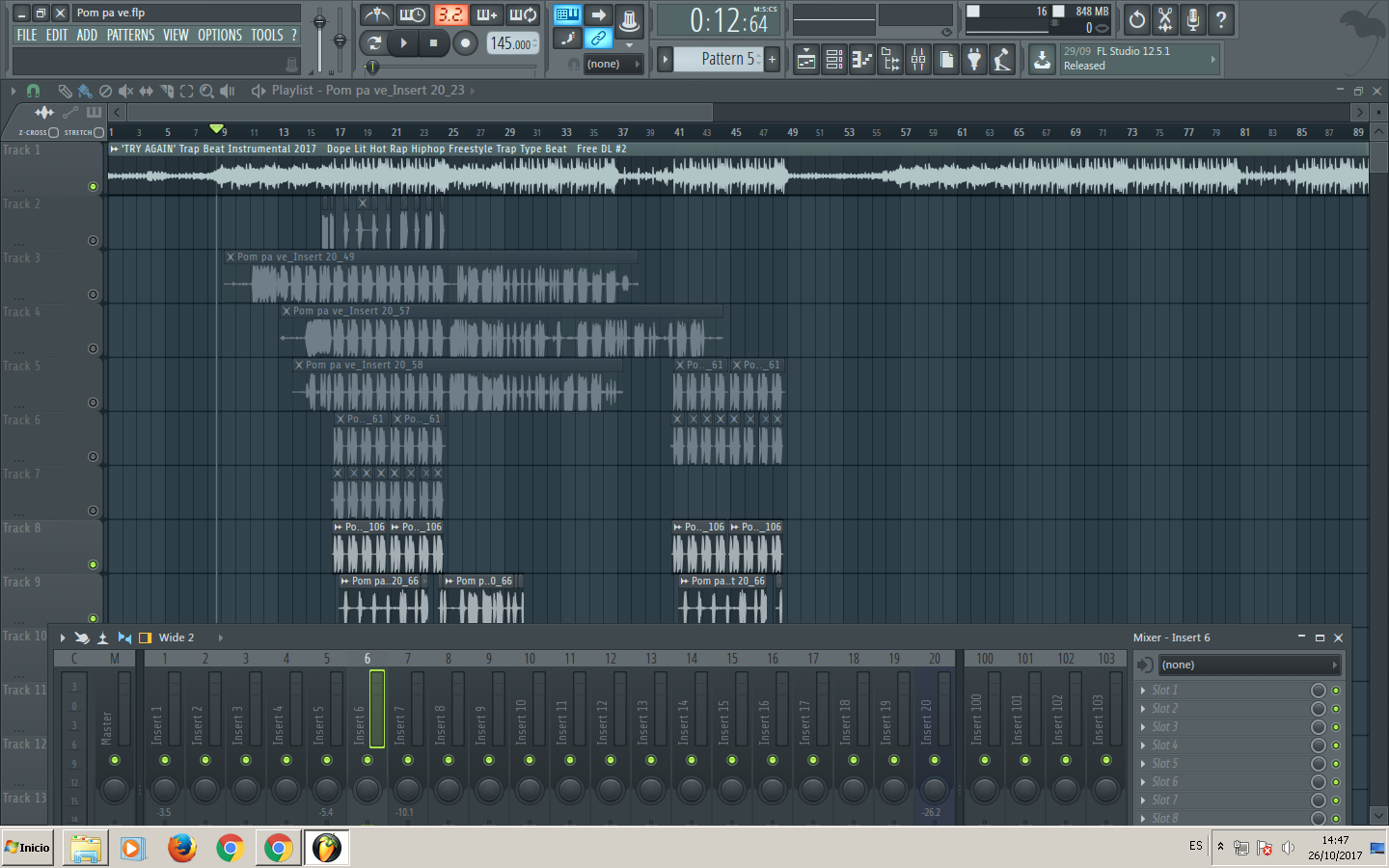Open the Plugin picker icon
1389x868 pixels.
[x=973, y=59]
